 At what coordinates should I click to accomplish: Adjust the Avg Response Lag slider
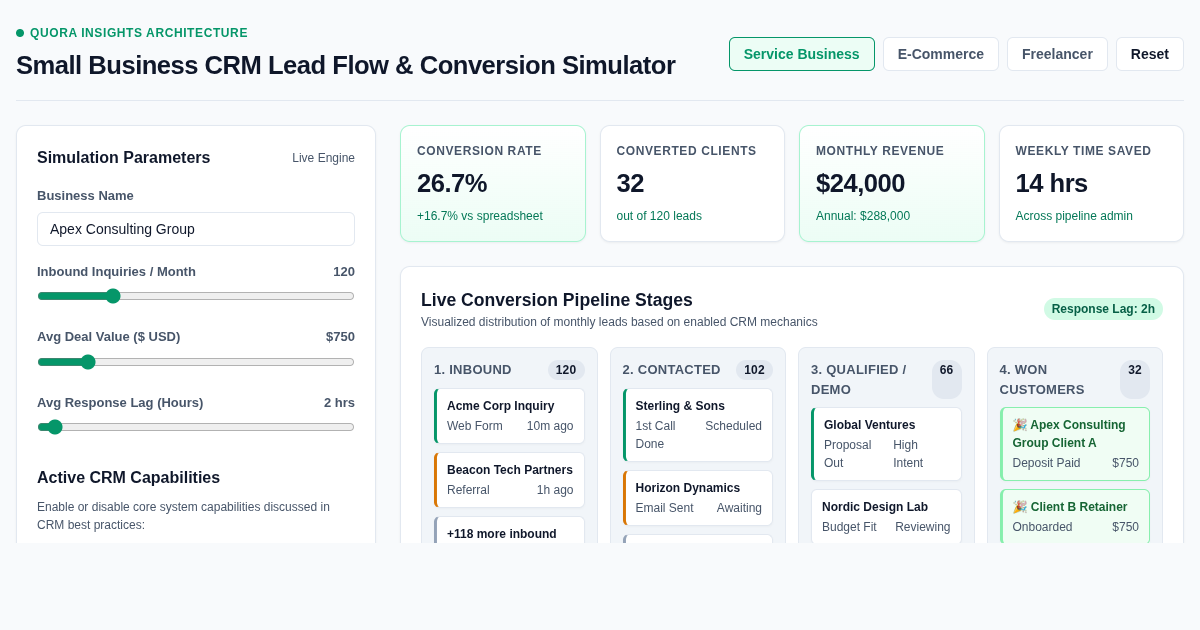196,427
